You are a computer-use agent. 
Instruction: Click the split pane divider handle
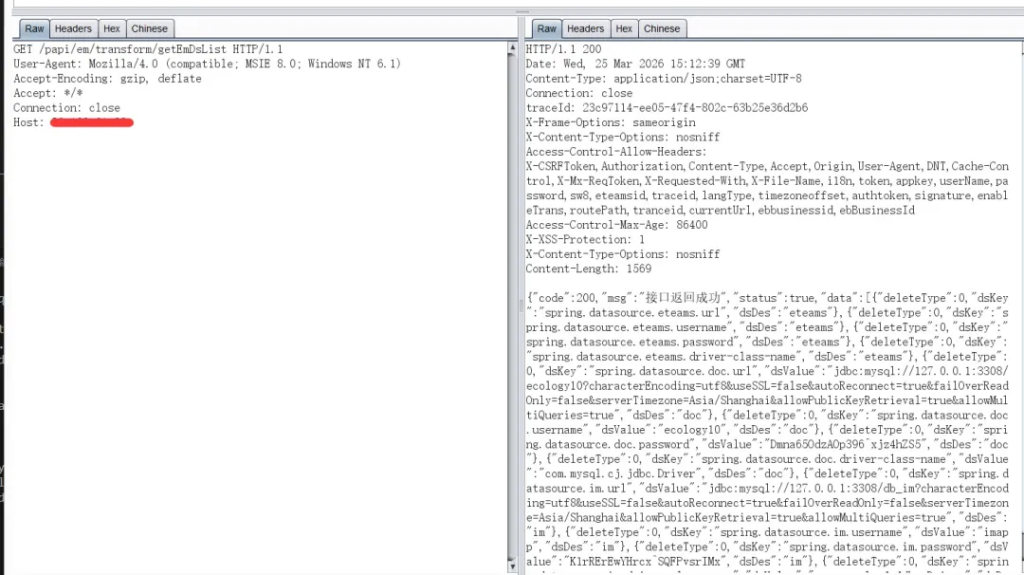click(521, 12)
